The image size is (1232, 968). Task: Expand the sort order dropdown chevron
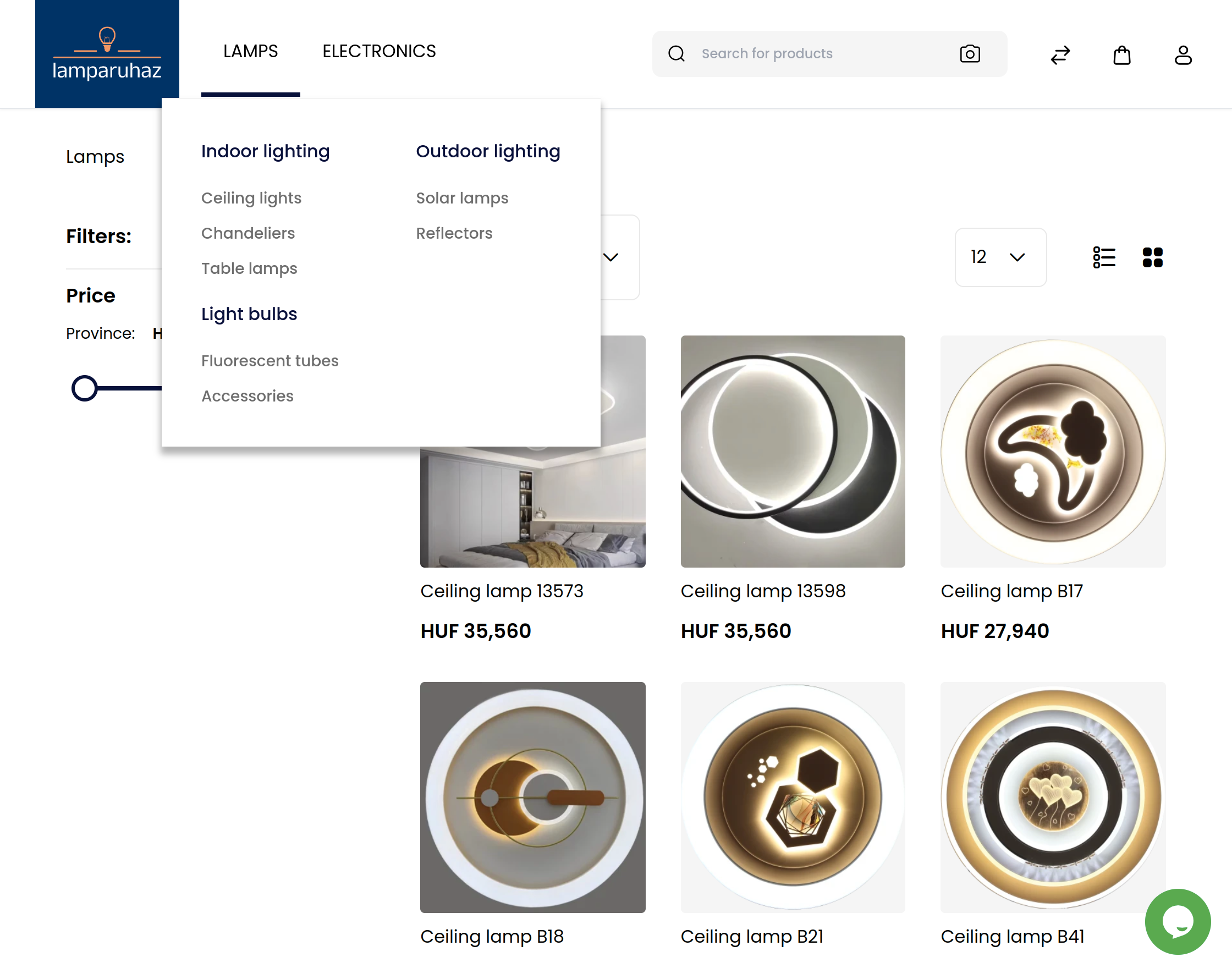tap(611, 257)
